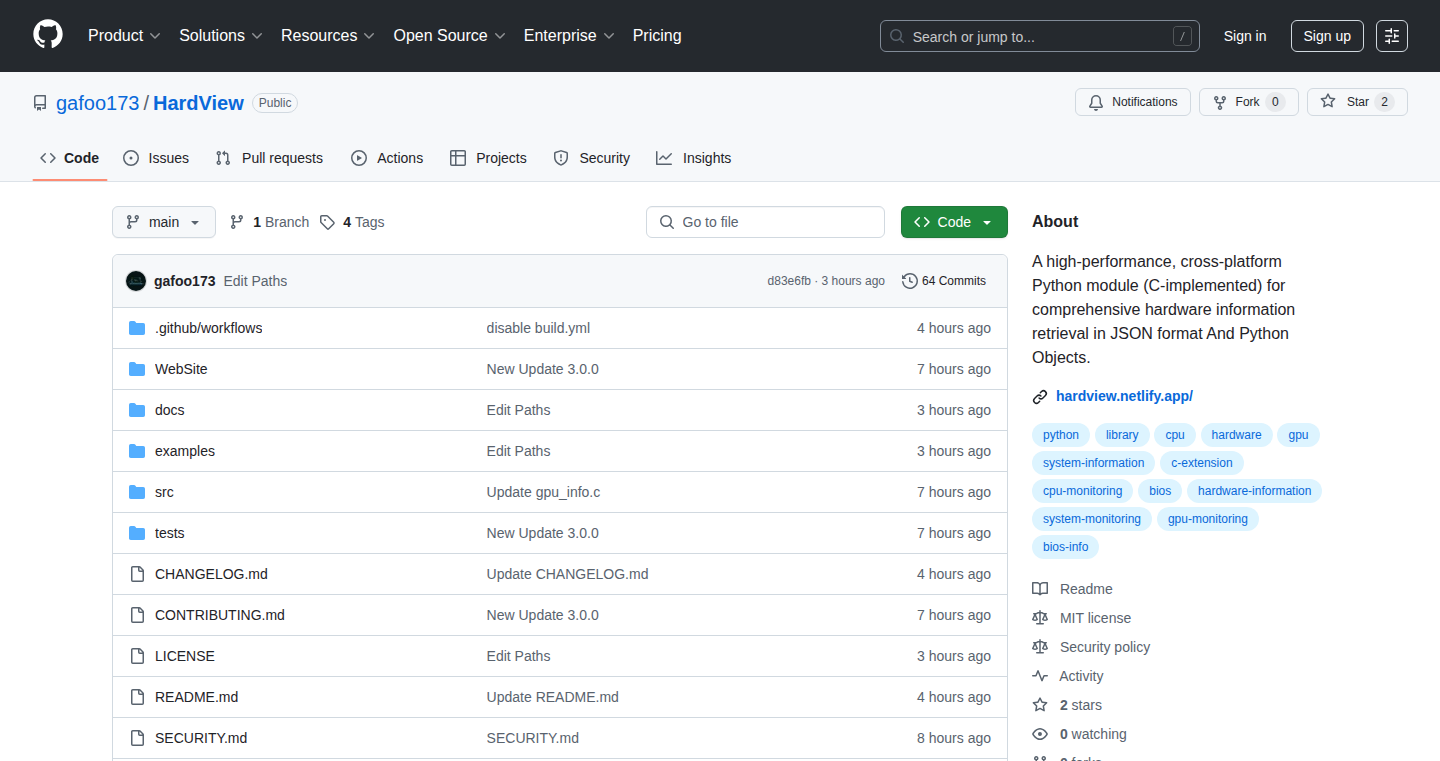Select the gpu topic tag
This screenshot has height=761, width=1440.
pyautogui.click(x=1298, y=435)
